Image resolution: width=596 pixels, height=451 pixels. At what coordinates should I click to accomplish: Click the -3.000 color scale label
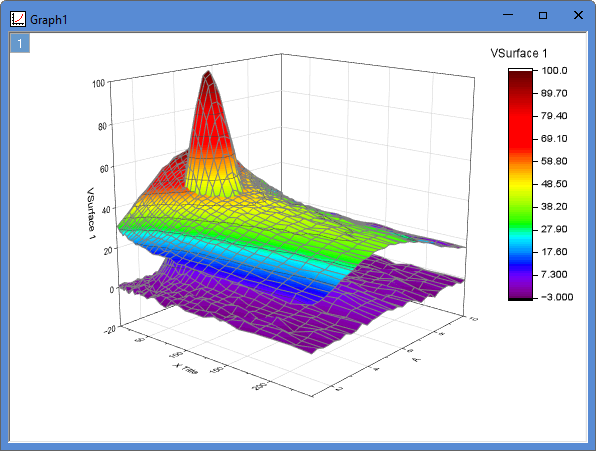(556, 297)
